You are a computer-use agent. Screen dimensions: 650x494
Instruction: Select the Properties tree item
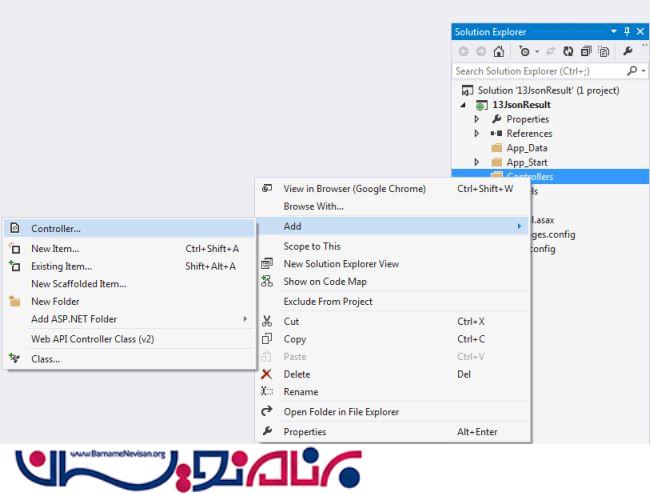click(x=527, y=119)
